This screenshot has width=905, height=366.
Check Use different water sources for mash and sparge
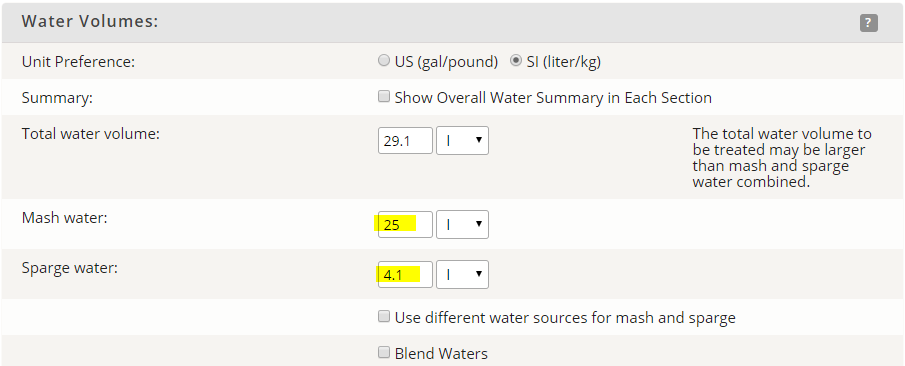pyautogui.click(x=384, y=316)
